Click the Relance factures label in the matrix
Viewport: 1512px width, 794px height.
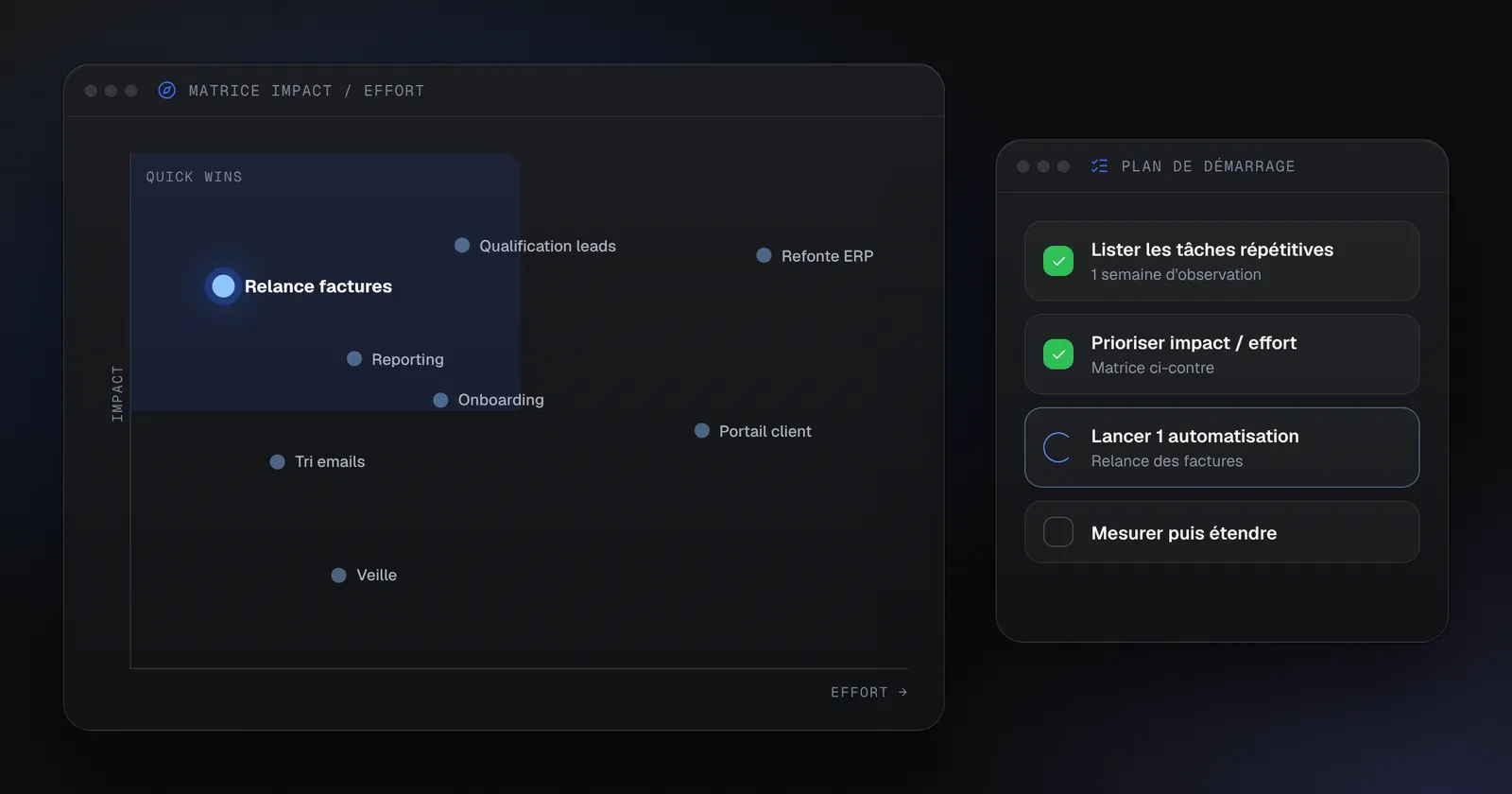point(318,286)
